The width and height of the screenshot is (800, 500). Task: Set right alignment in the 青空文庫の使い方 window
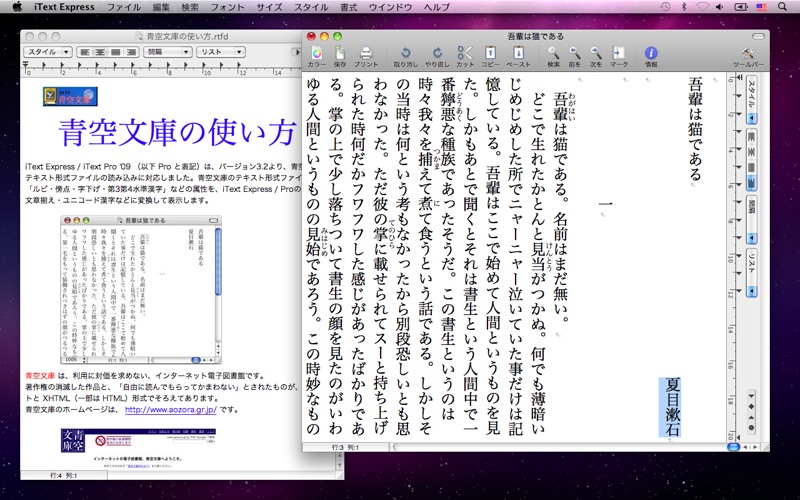click(131, 52)
